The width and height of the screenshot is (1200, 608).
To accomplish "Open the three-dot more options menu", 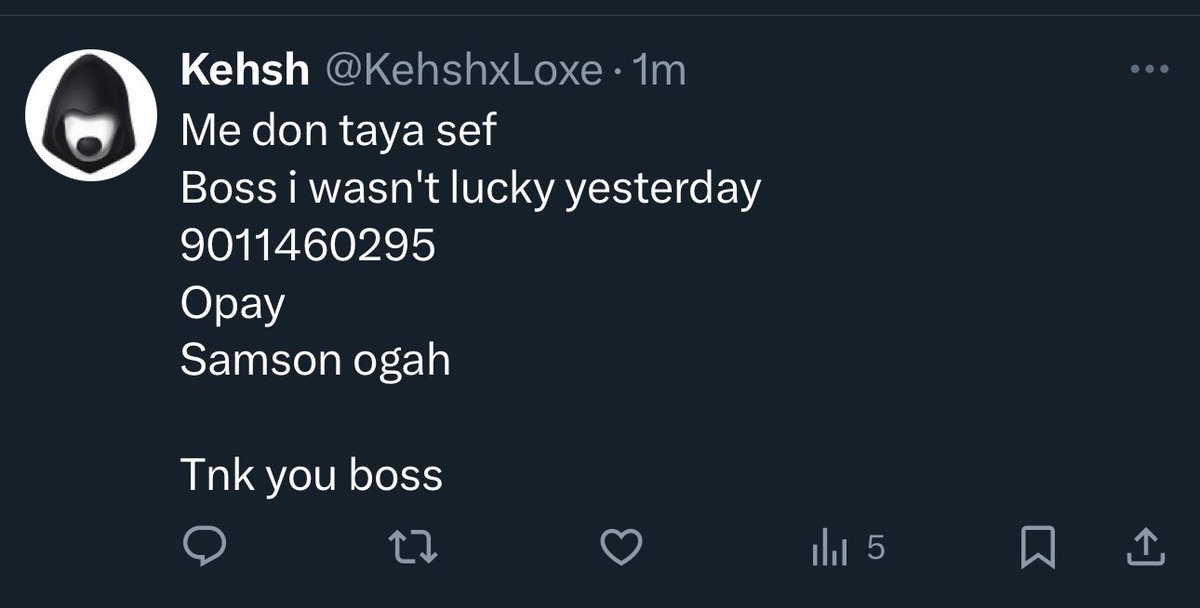I will 1148,70.
